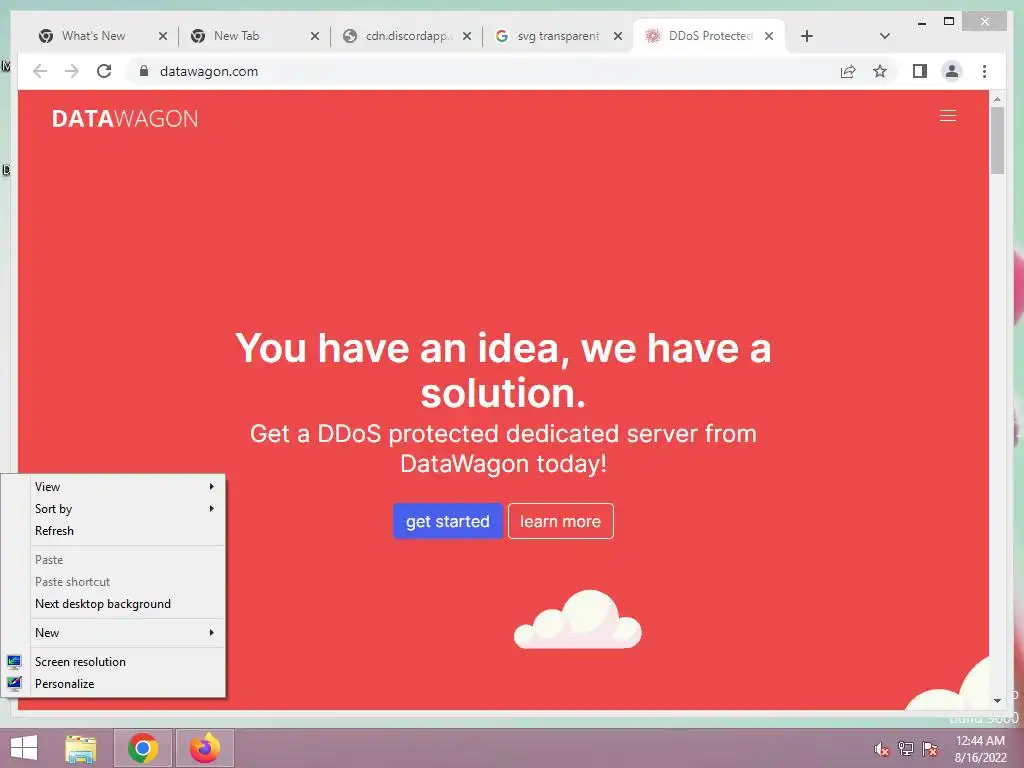1024x768 pixels.
Task: Close the New Tab tab
Action: [315, 36]
